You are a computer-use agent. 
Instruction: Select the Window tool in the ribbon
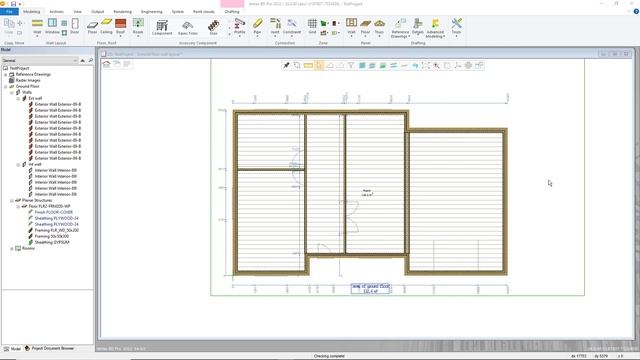pyautogui.click(x=52, y=26)
